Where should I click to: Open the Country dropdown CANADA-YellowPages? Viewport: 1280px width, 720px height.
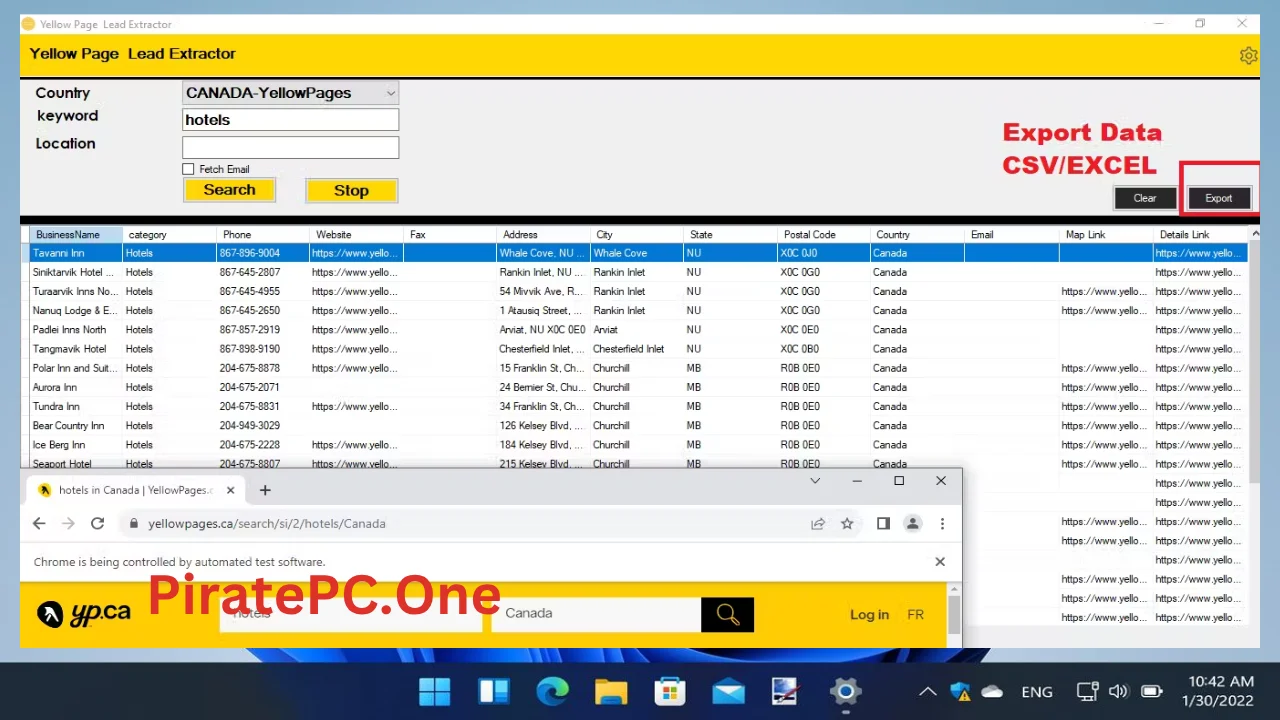[x=290, y=93]
